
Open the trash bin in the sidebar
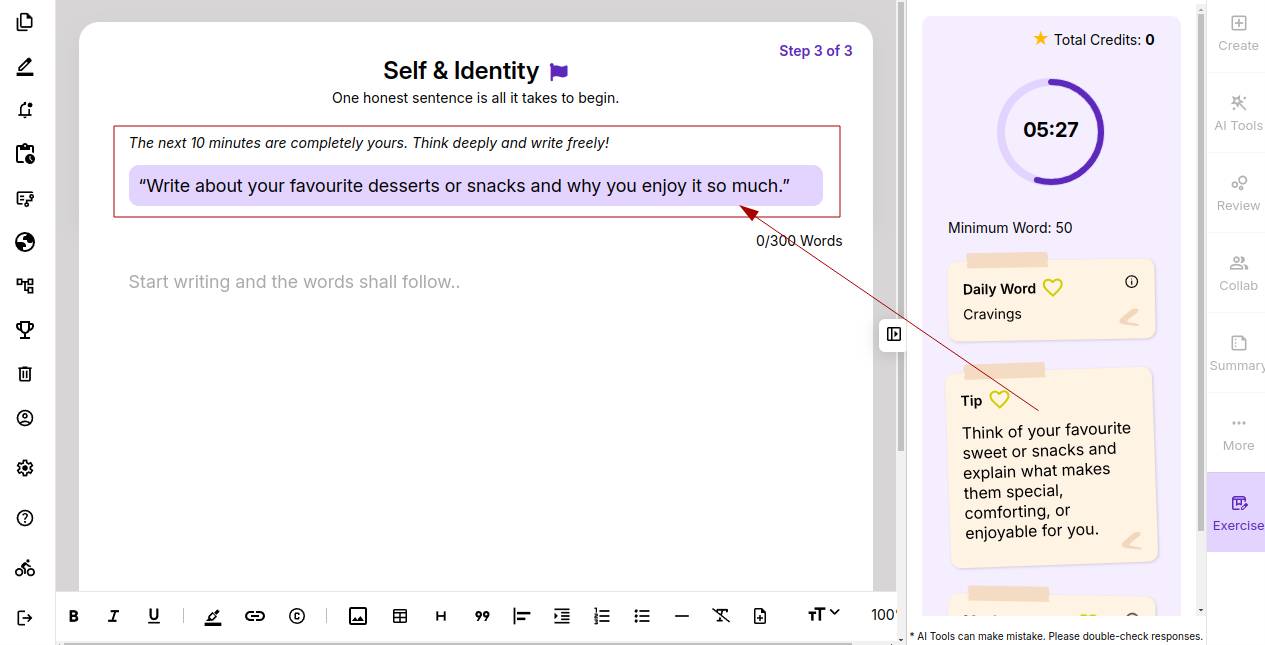[x=25, y=373]
